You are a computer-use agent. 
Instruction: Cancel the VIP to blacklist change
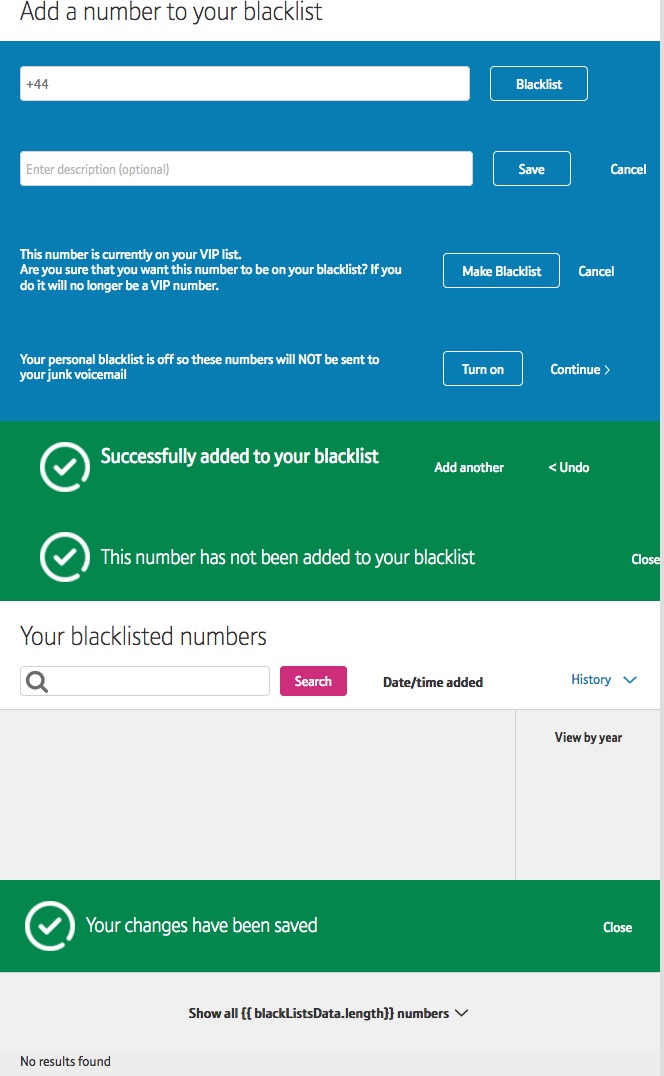tap(595, 270)
